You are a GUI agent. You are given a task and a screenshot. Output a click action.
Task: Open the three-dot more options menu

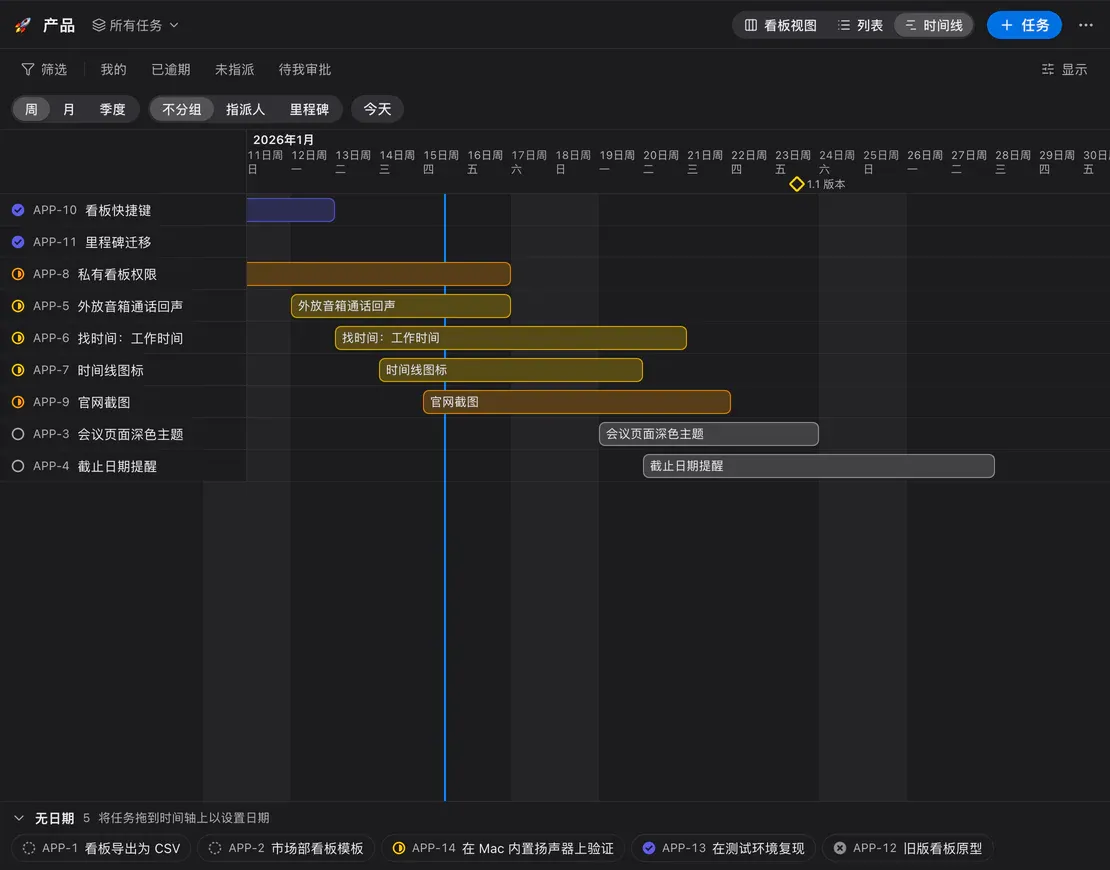pos(1085,25)
